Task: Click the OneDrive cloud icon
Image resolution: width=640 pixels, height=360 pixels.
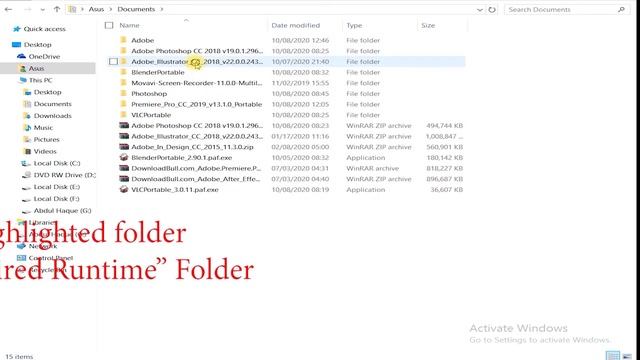Action: click(22, 56)
